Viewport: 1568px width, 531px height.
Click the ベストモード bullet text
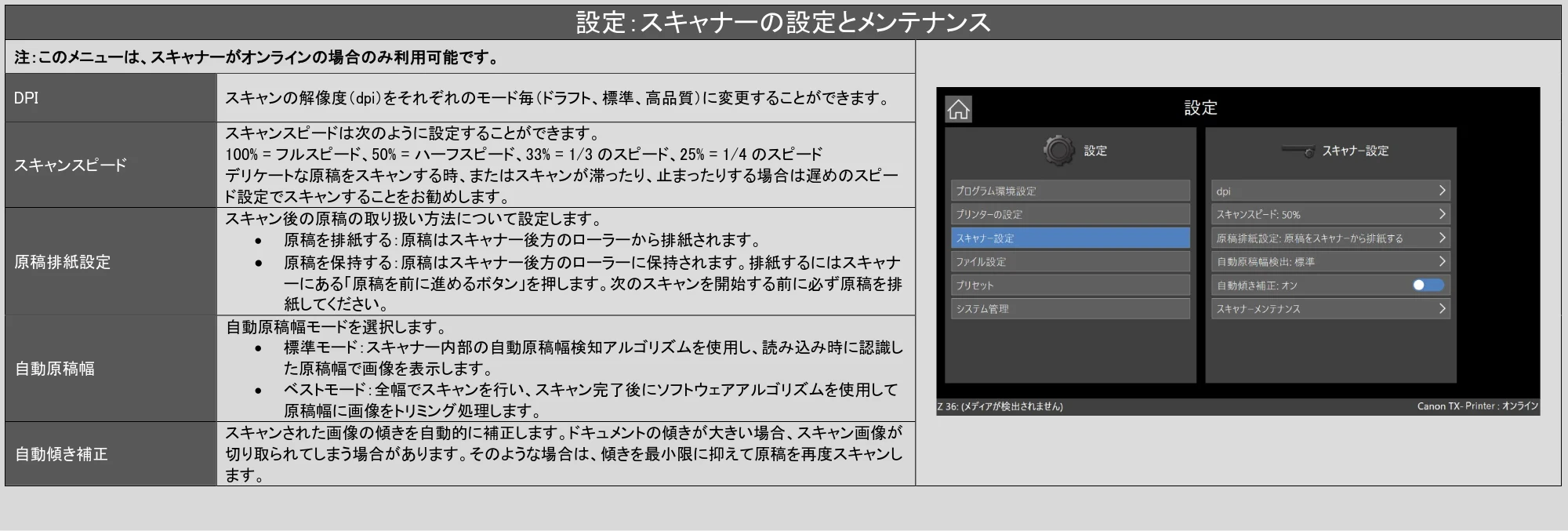click(591, 400)
